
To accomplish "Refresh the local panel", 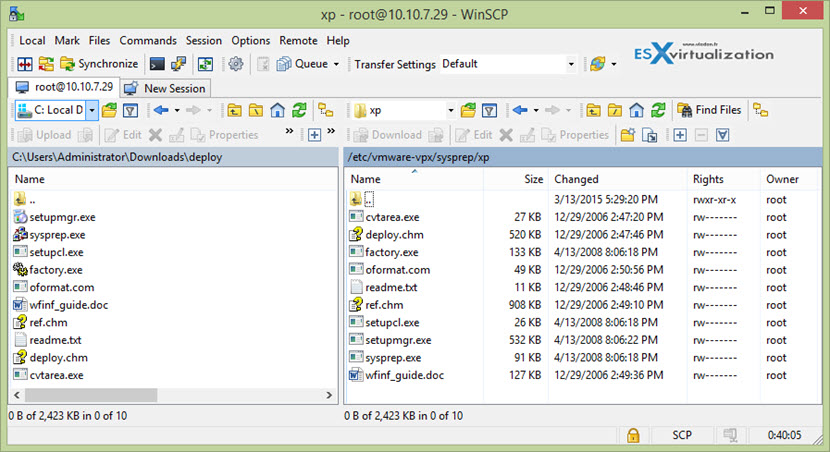I will tap(299, 110).
